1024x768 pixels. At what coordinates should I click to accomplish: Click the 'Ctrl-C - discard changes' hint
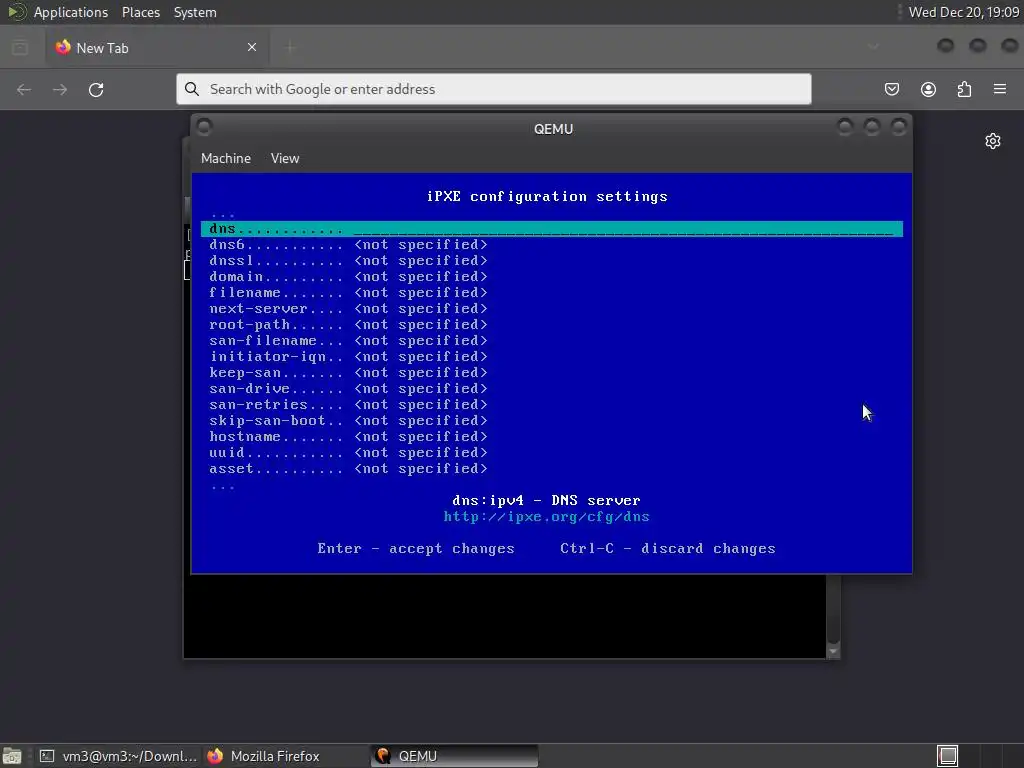[667, 549]
